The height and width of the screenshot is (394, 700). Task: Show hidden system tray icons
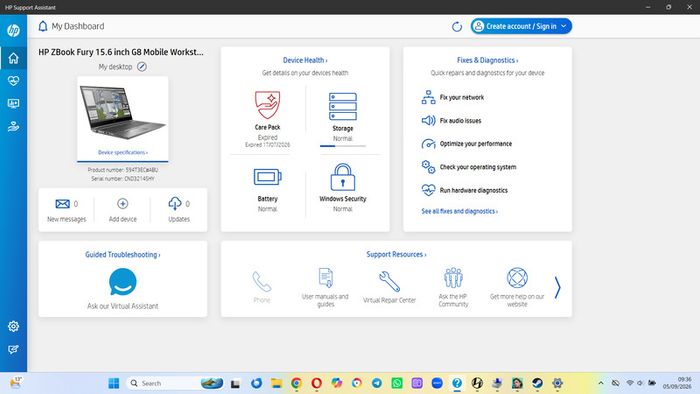click(x=601, y=383)
